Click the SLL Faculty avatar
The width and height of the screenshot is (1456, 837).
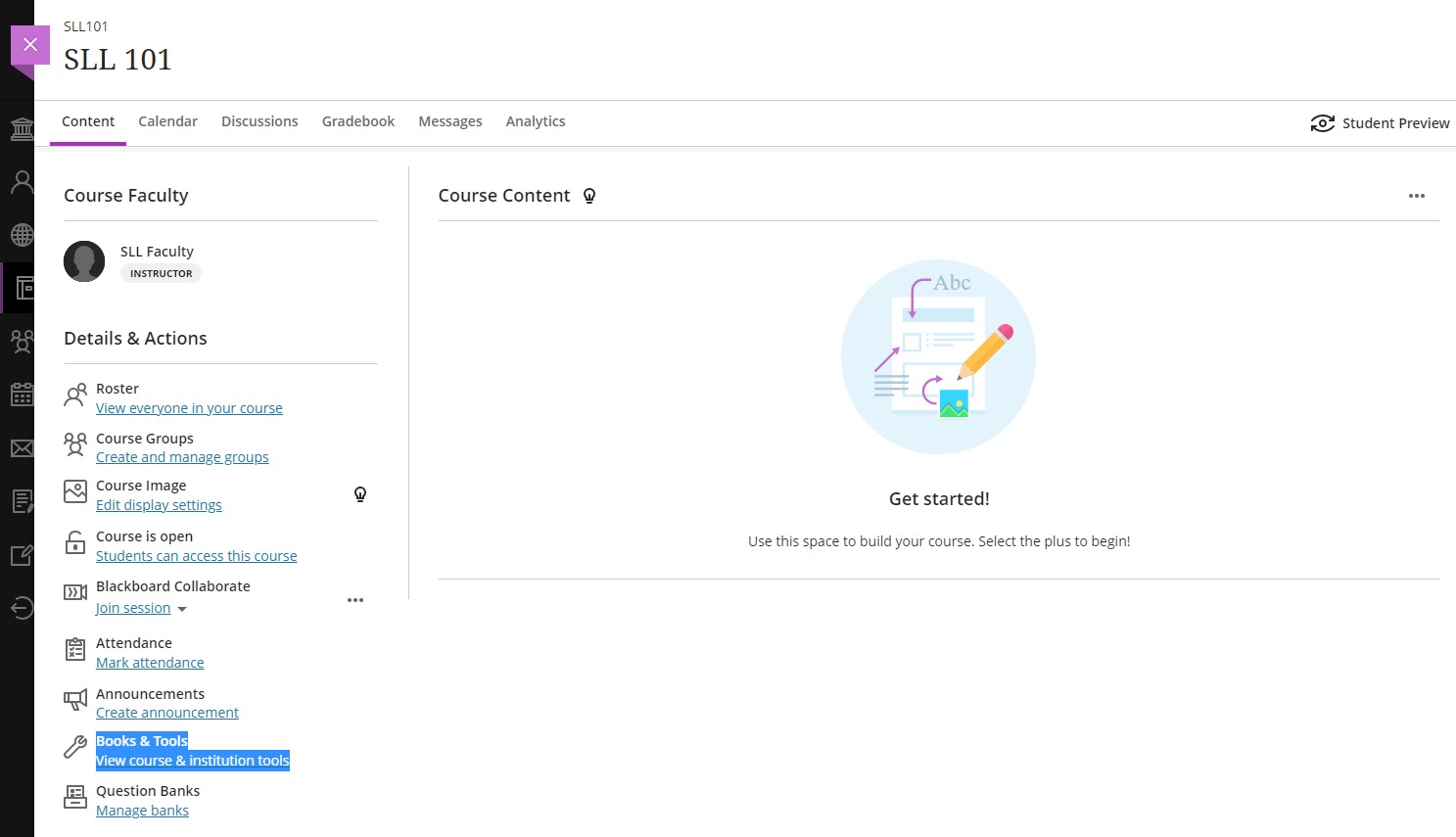tap(84, 261)
